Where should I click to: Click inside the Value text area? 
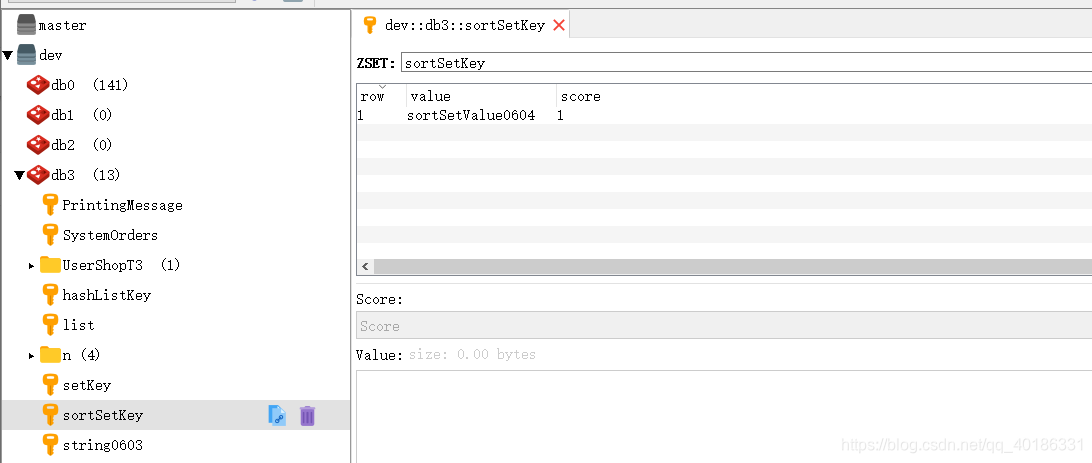(x=724, y=416)
